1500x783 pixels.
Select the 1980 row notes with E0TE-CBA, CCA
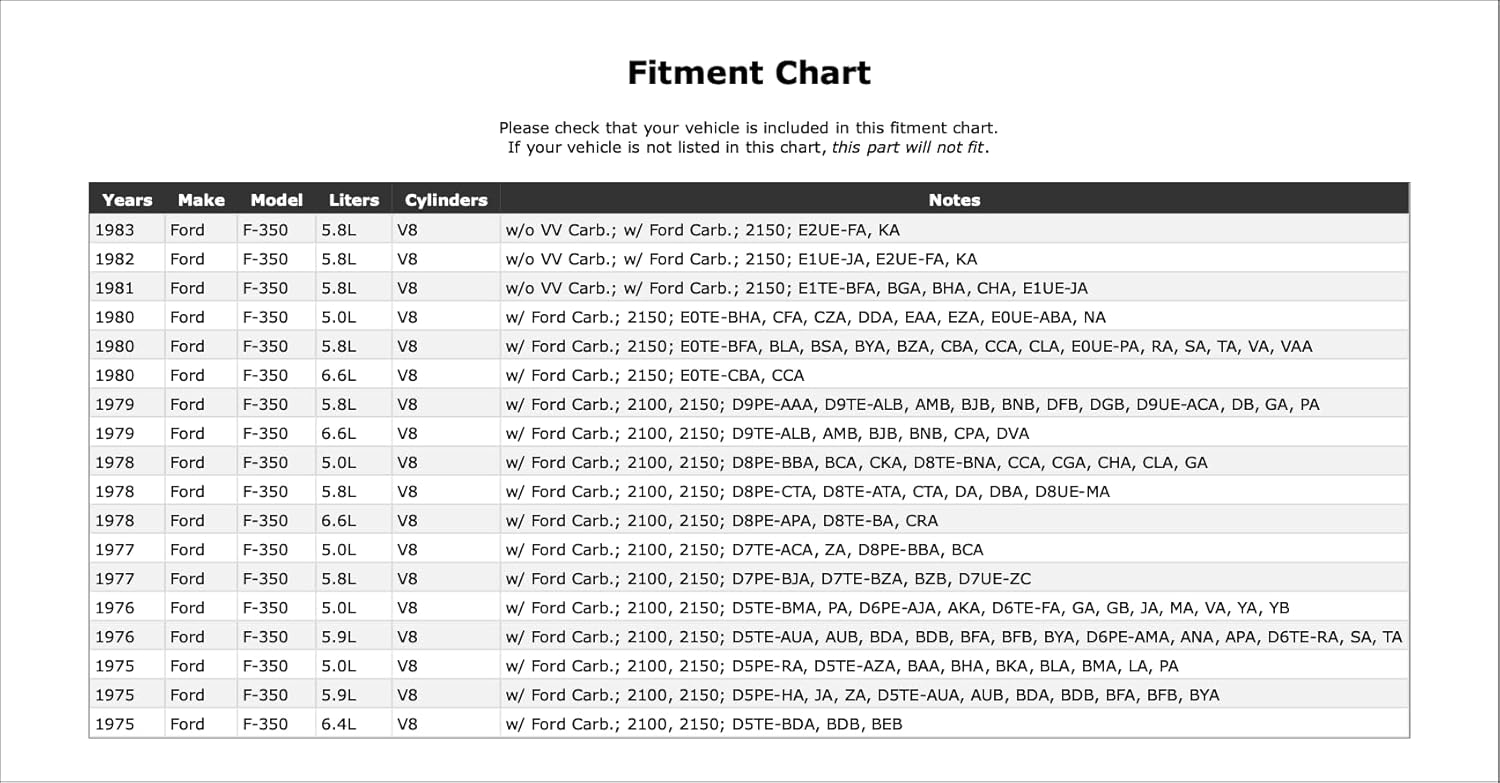[655, 375]
